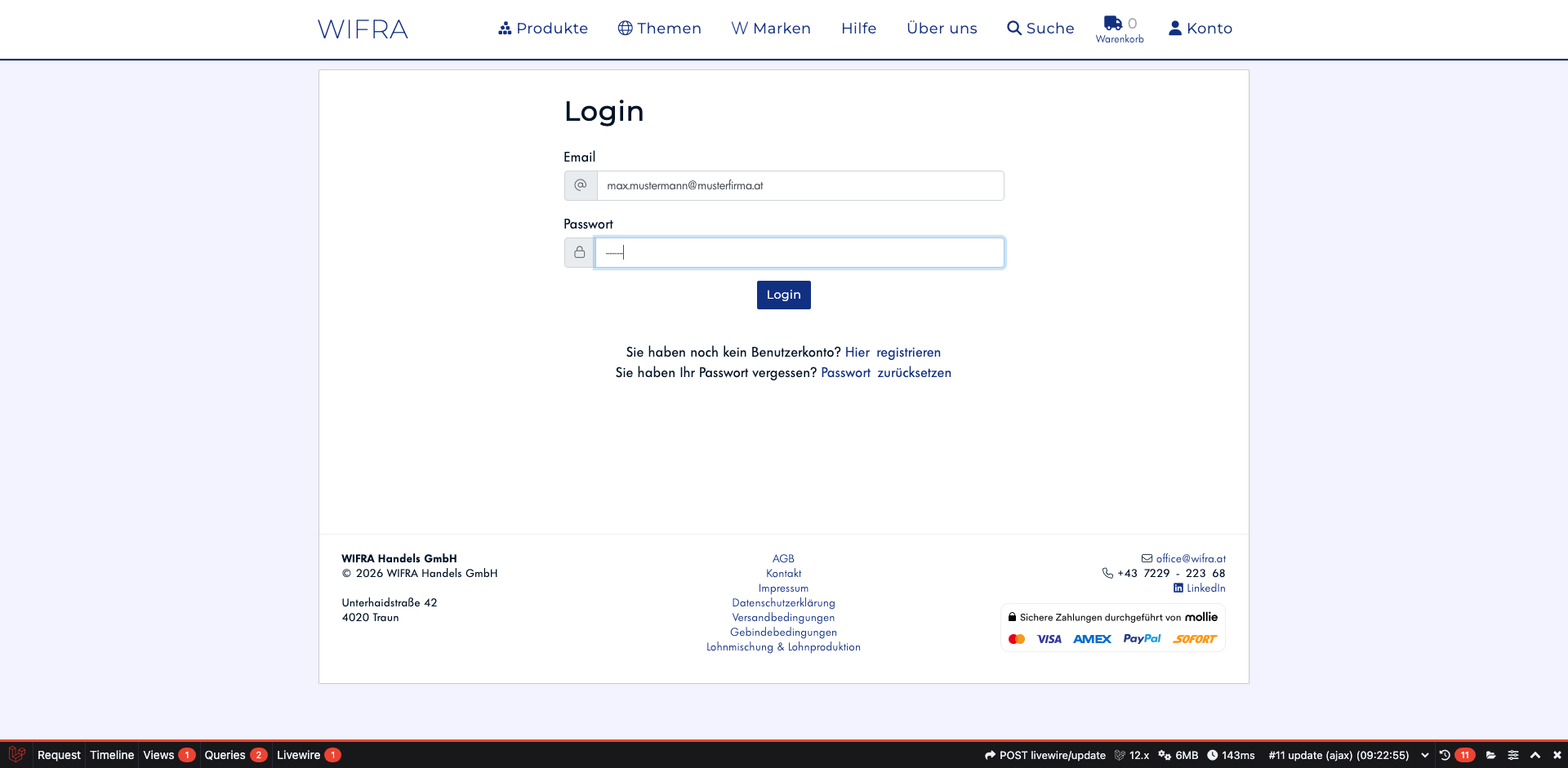Click the Laravel logo in the debugbar

(16, 755)
